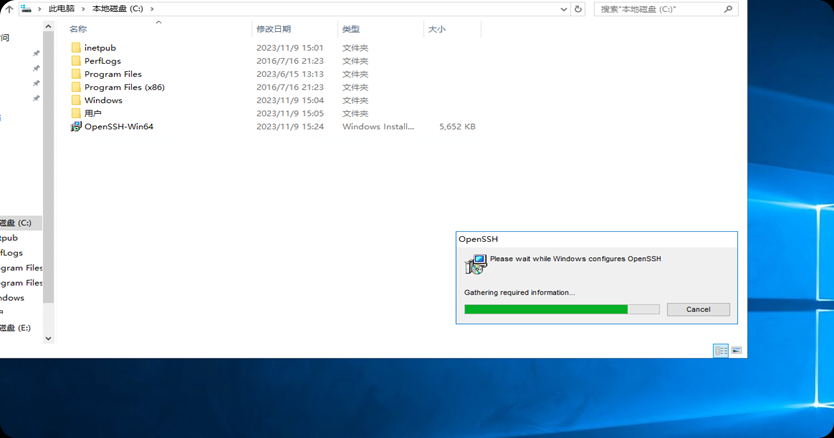
Task: Expand chevron after 本地磁盘 (C:) breadcrumb
Action: point(152,9)
